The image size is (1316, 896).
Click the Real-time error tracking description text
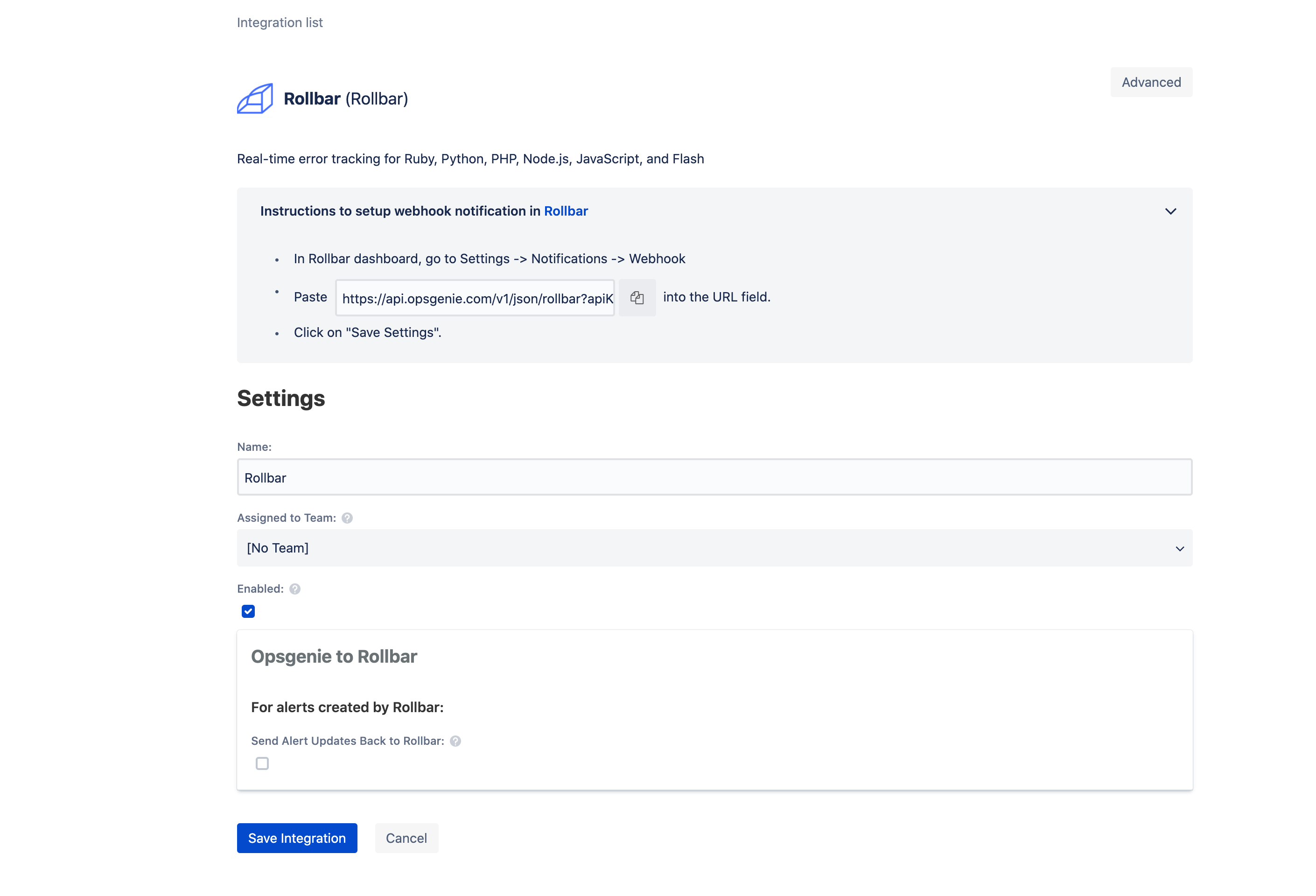click(470, 159)
